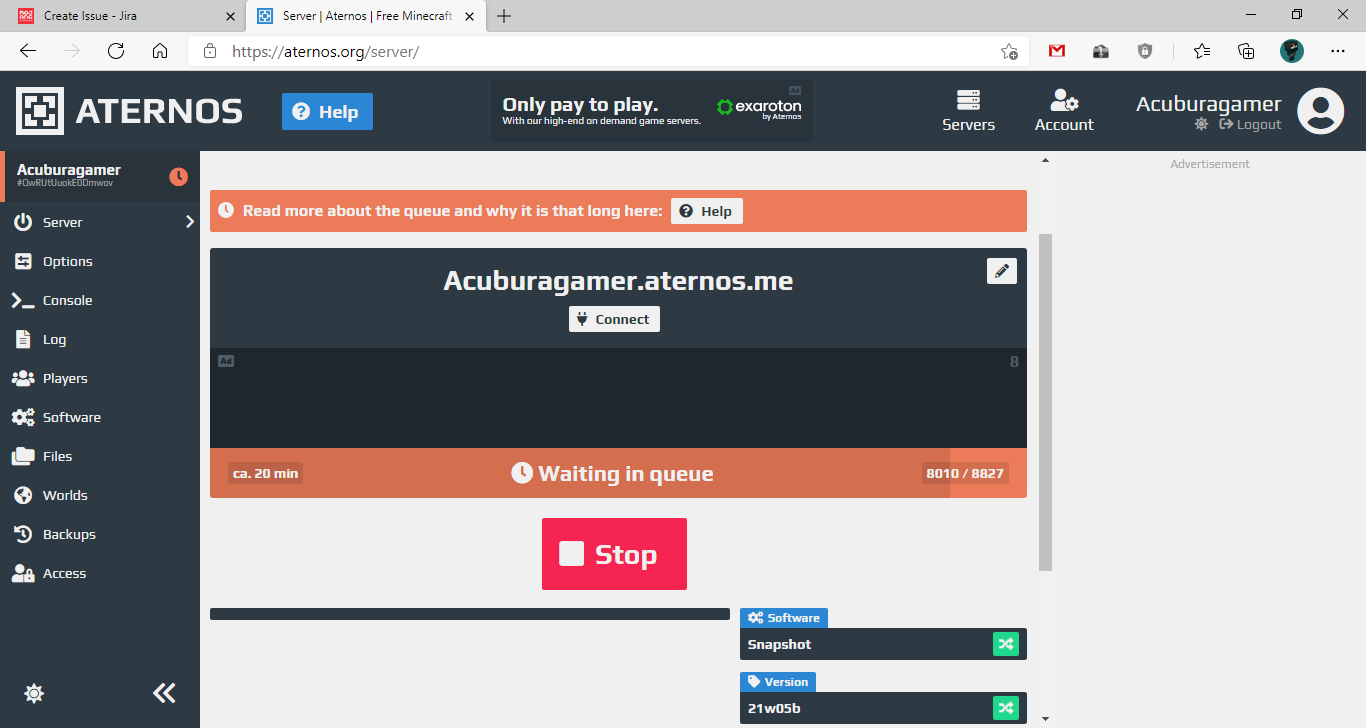1366x728 pixels.
Task: Open a new browser tab
Action: click(x=504, y=16)
